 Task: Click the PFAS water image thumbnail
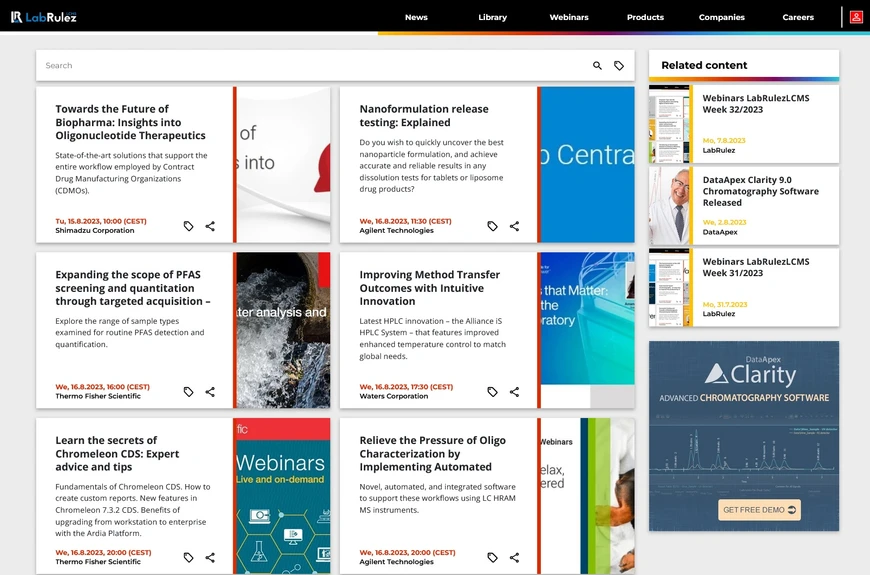[x=283, y=330]
